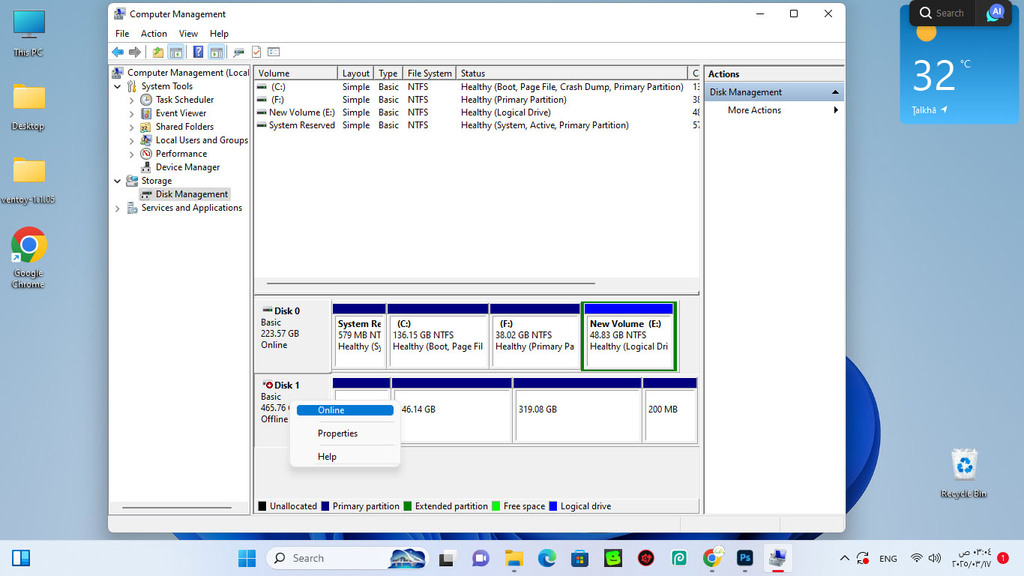Viewport: 1024px width, 576px height.
Task: Select the (F:) 38.02 GB partition block
Action: click(535, 336)
